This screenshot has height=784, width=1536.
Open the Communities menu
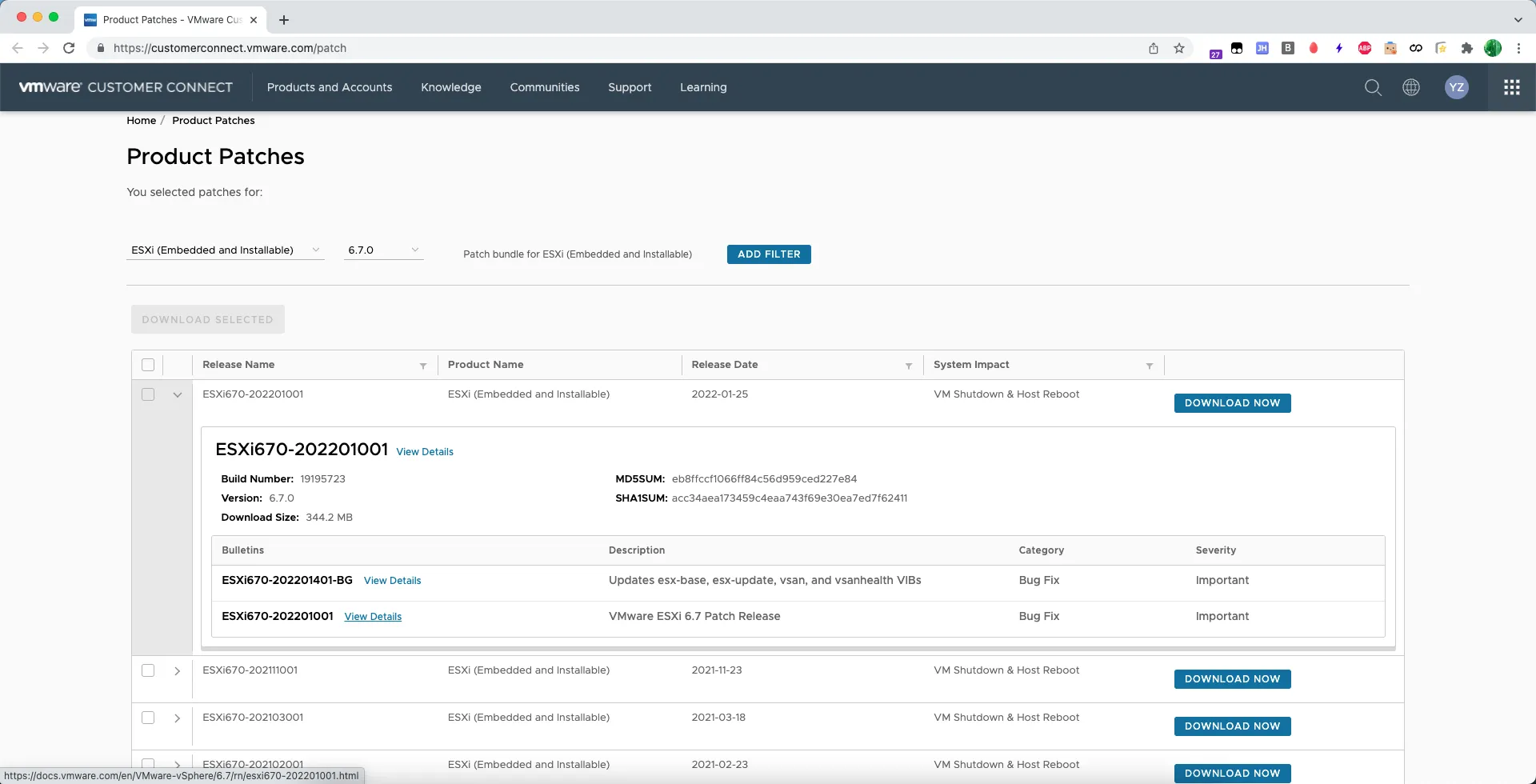[x=545, y=87]
